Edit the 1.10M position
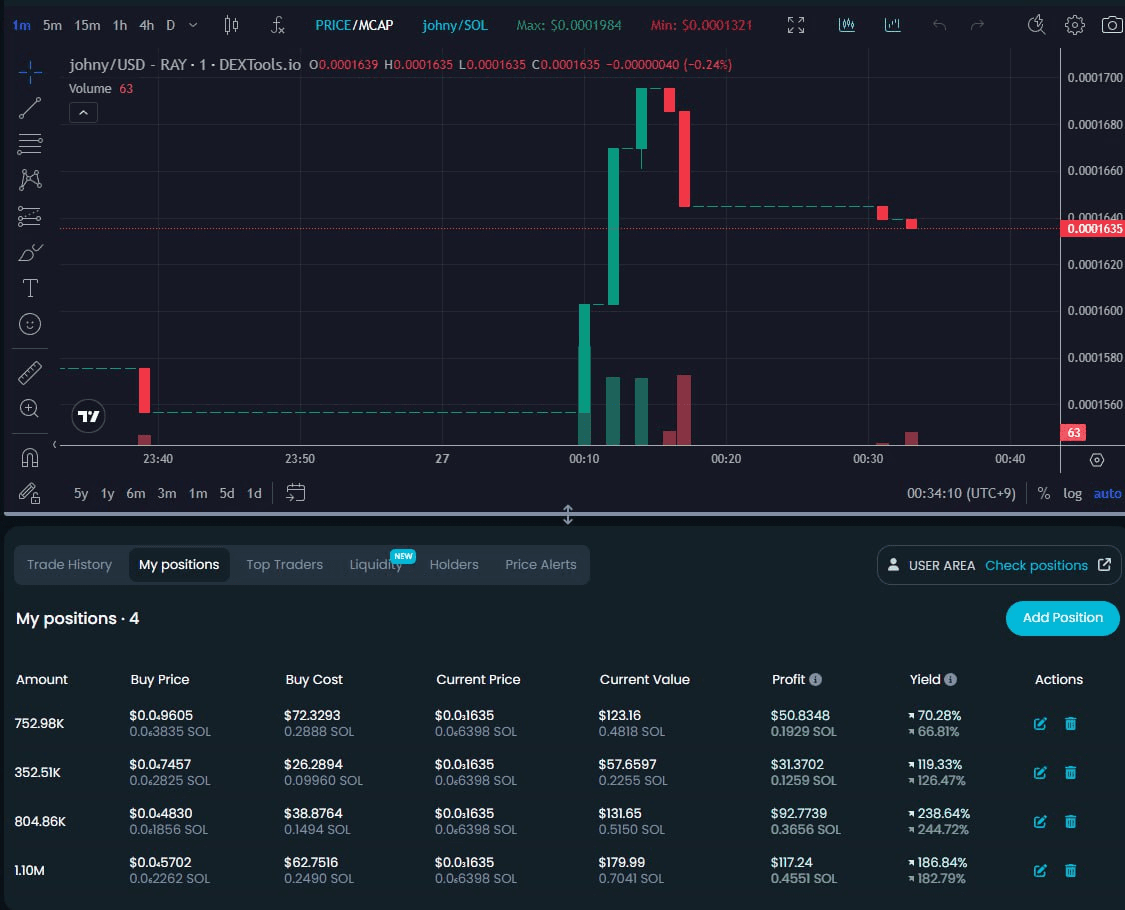 click(1040, 871)
